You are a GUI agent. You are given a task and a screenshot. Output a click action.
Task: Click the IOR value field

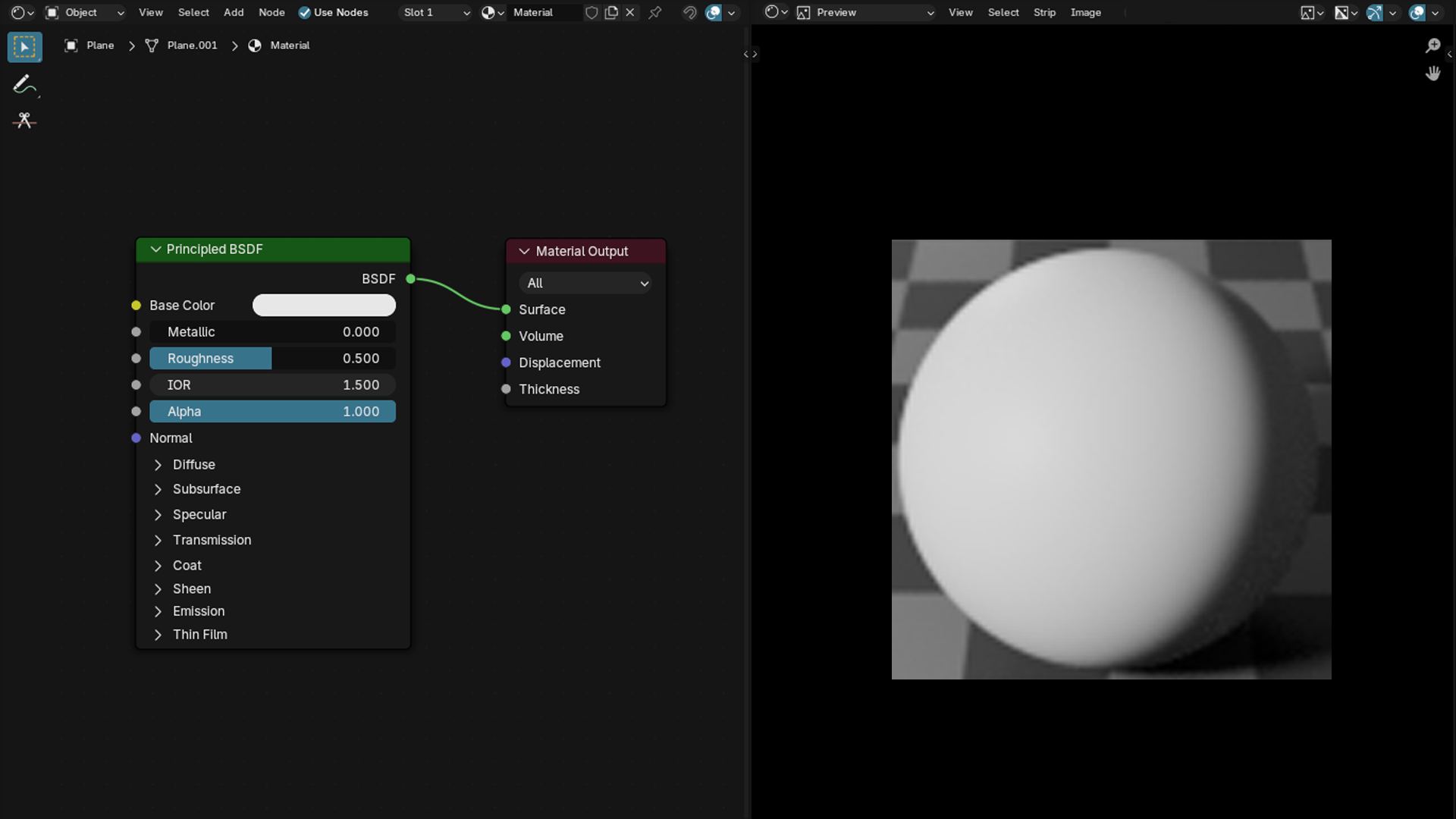pos(272,384)
